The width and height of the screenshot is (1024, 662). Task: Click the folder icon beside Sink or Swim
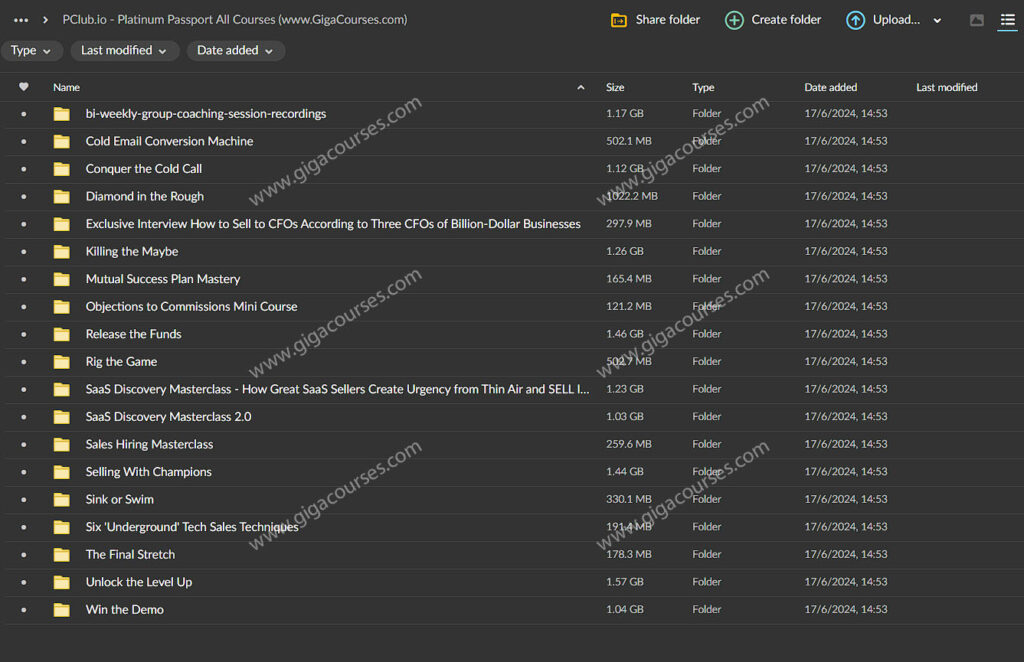(62, 499)
